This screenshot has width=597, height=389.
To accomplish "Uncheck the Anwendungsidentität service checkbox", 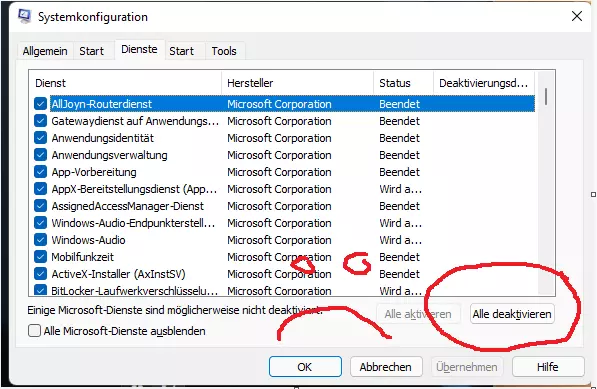I will point(40,138).
